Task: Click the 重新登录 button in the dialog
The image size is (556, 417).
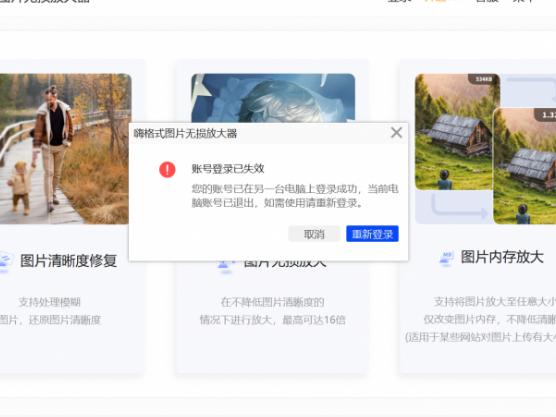Action: click(x=372, y=234)
